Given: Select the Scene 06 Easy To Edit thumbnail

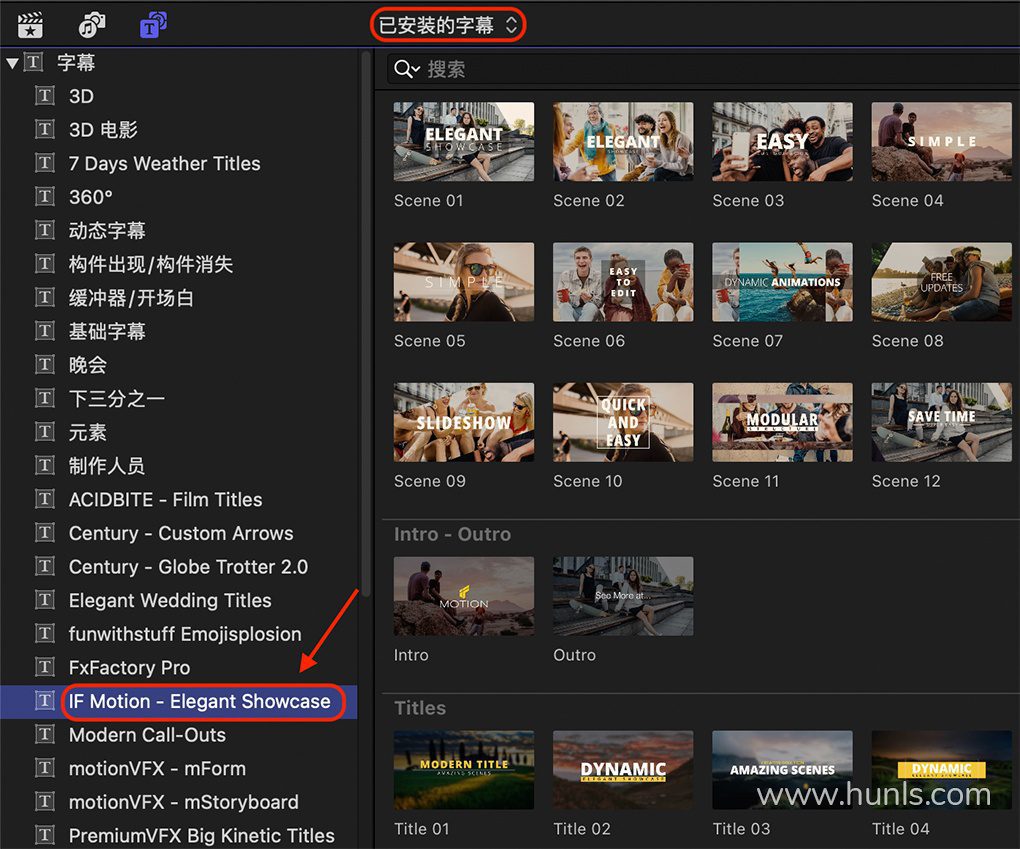Looking at the screenshot, I should (623, 282).
